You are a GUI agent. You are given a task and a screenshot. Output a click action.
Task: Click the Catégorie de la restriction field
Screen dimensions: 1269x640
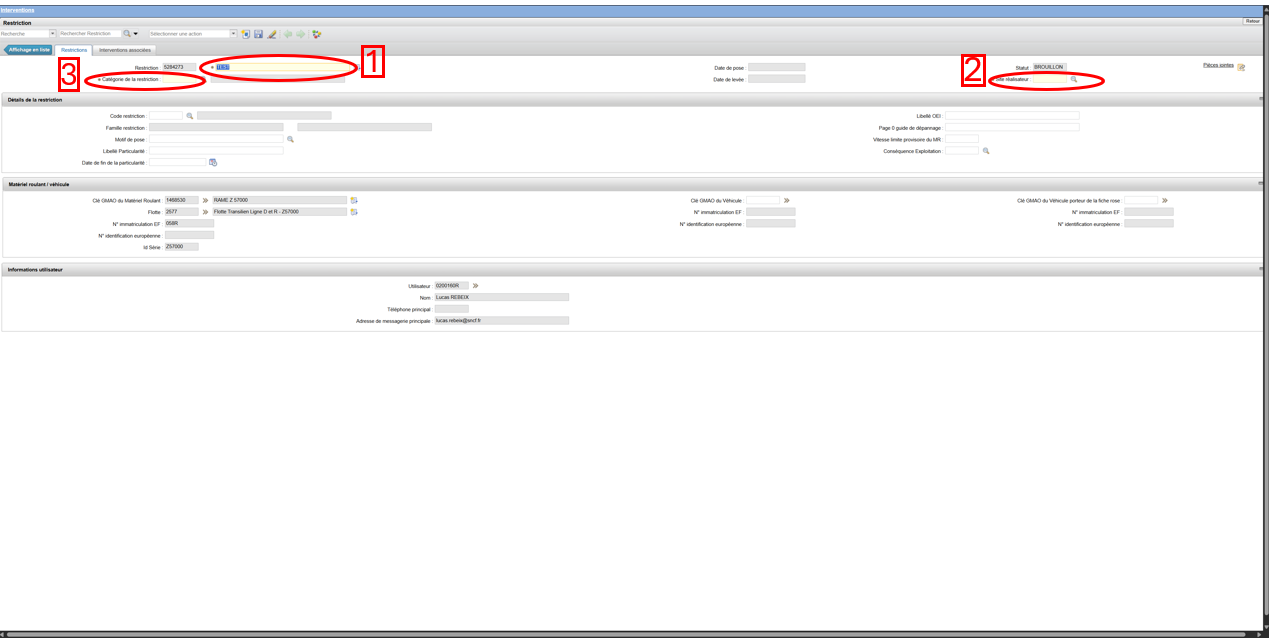pos(184,79)
